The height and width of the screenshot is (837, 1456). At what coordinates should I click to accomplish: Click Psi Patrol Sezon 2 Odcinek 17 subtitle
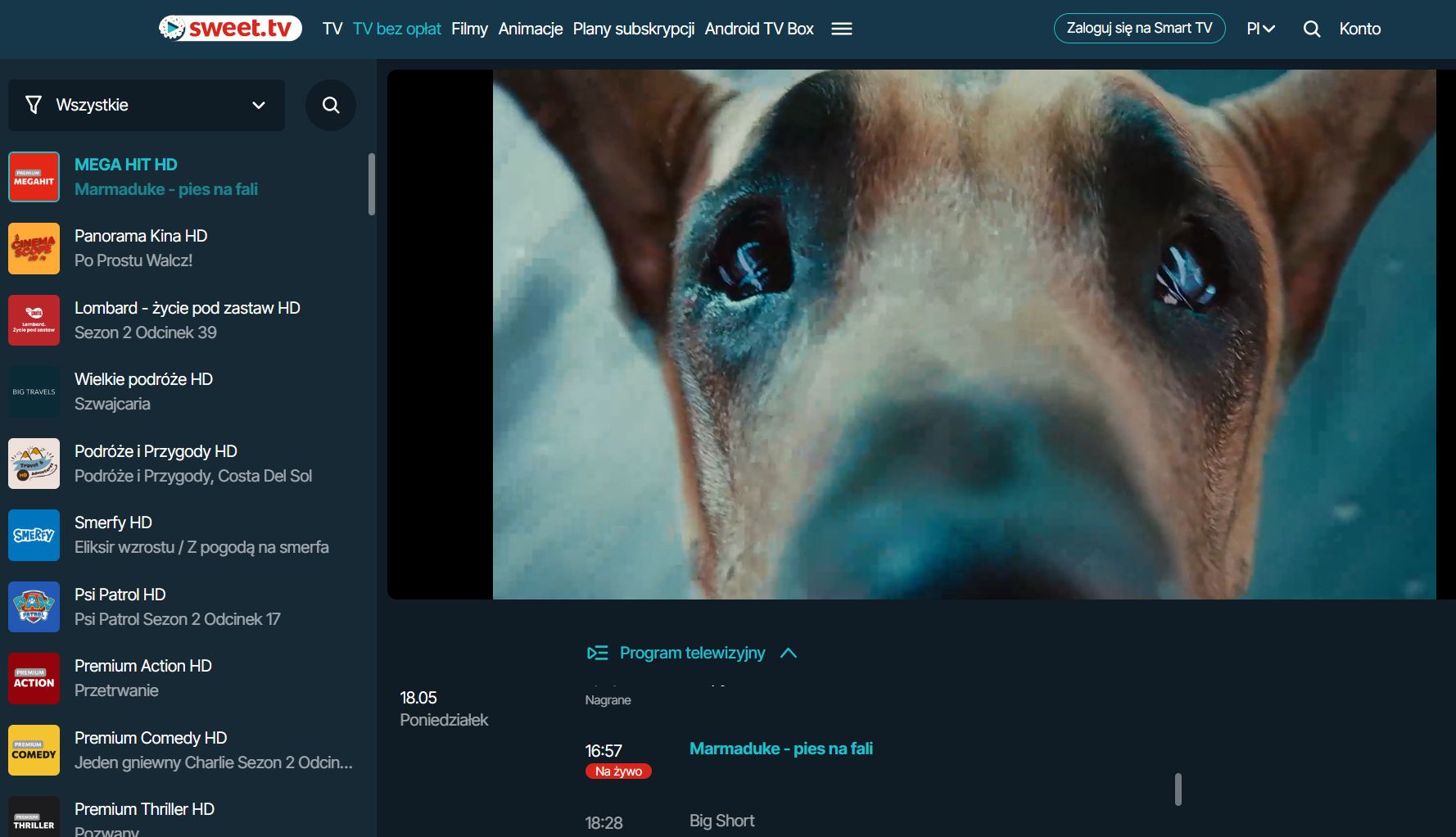coord(178,619)
